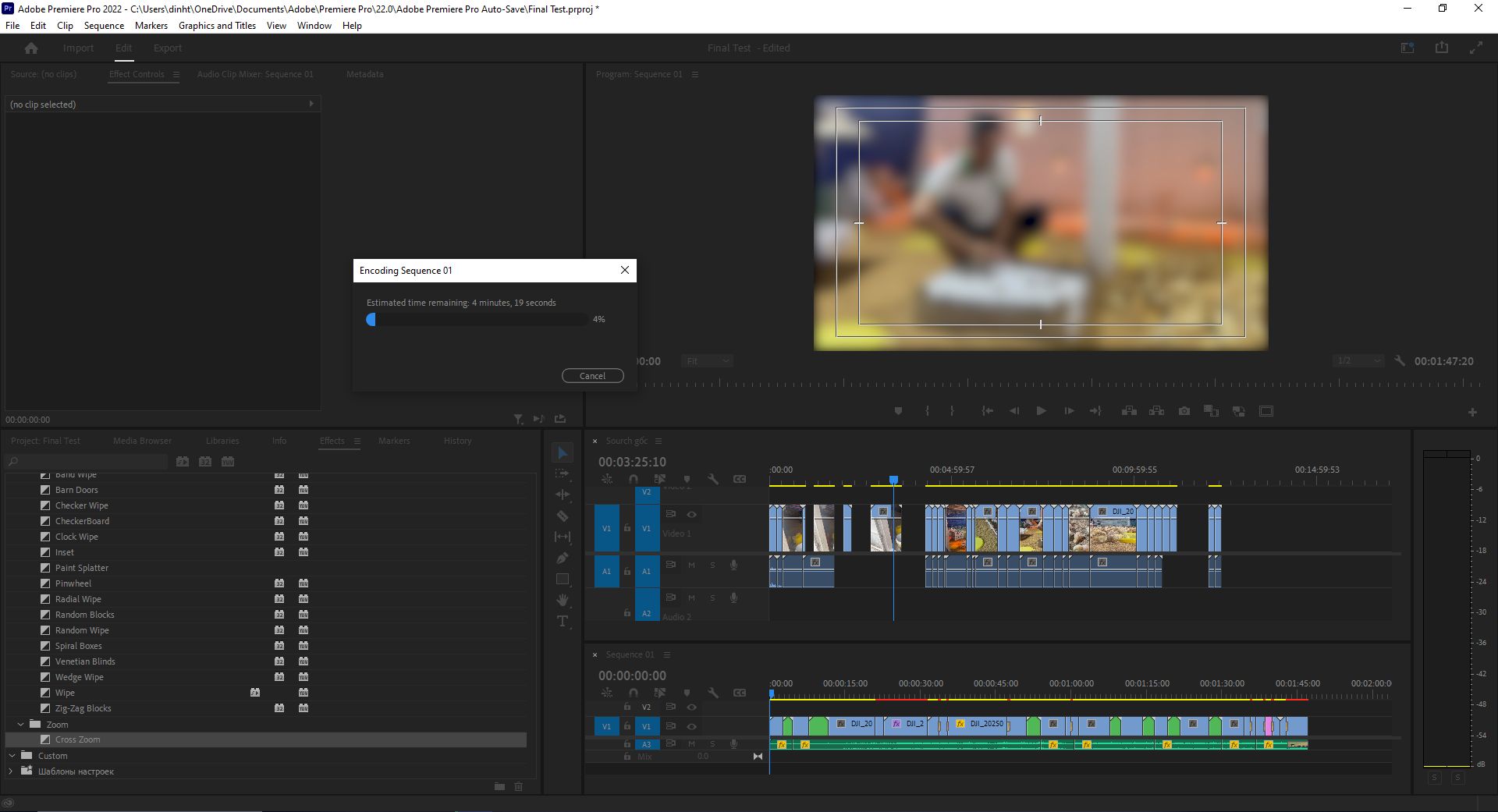Screen dimensions: 1498x812
Task: Toggle V2 track output eye in Sequence 01
Action: pos(691,707)
